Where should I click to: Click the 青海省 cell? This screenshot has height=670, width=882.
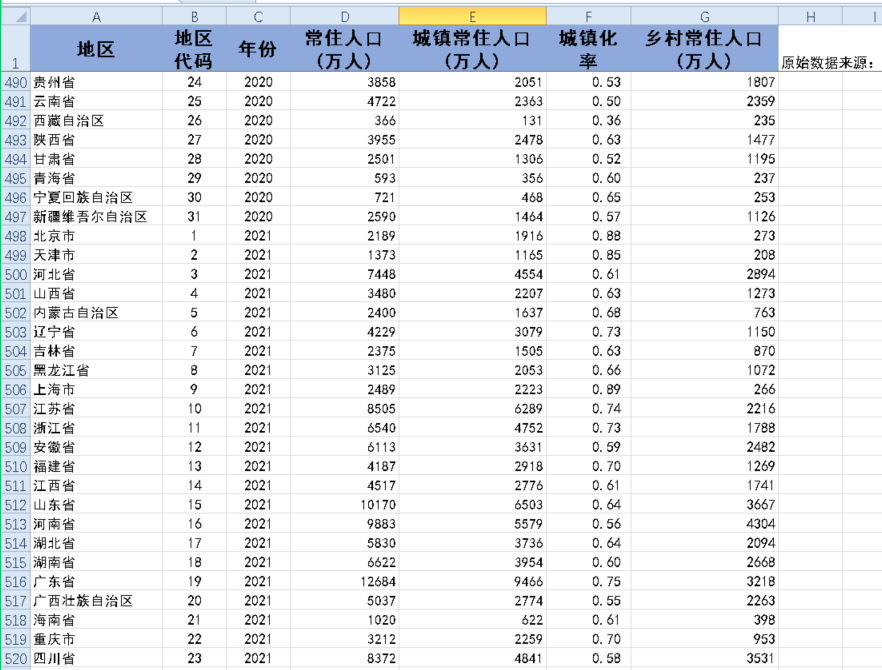pos(96,178)
